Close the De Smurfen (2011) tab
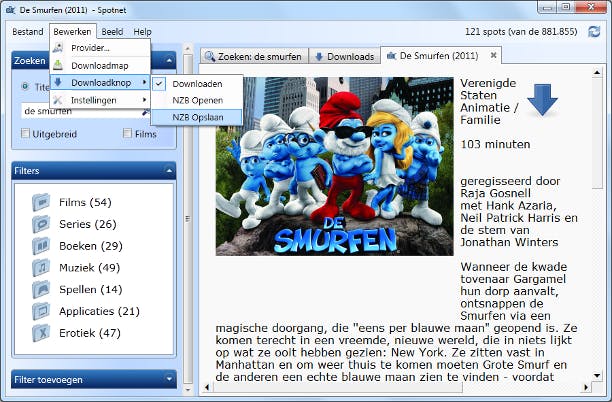 pyautogui.click(x=493, y=55)
